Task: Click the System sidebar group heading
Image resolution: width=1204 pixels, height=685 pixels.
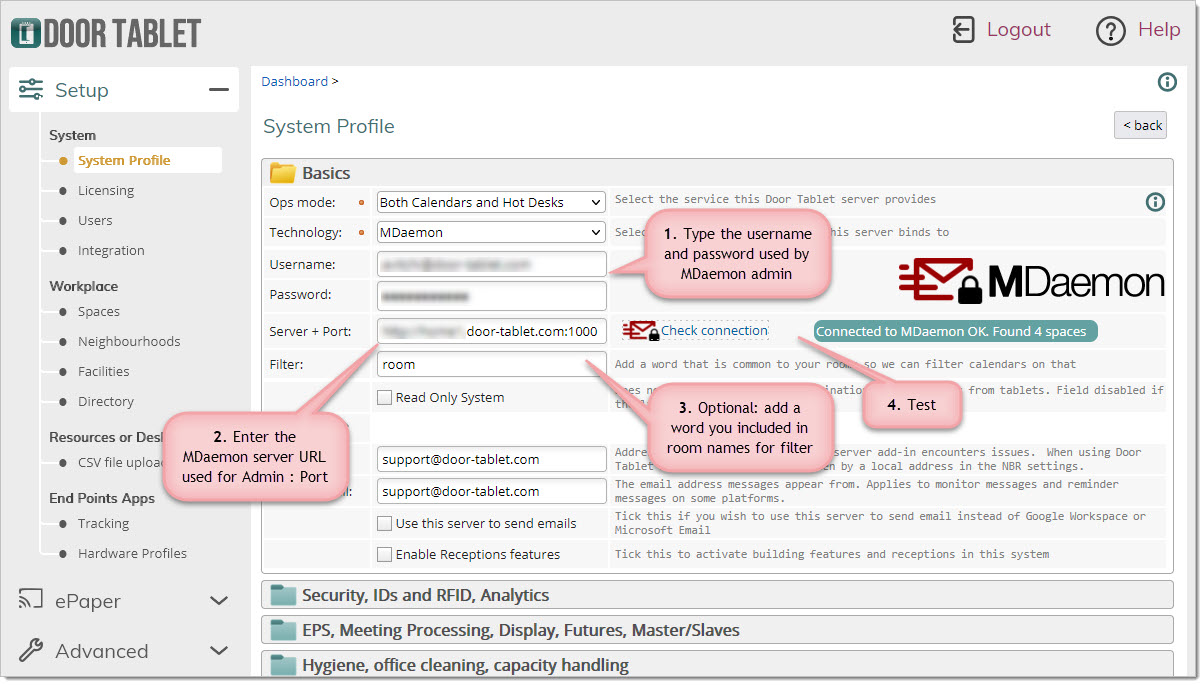Action: tap(73, 135)
